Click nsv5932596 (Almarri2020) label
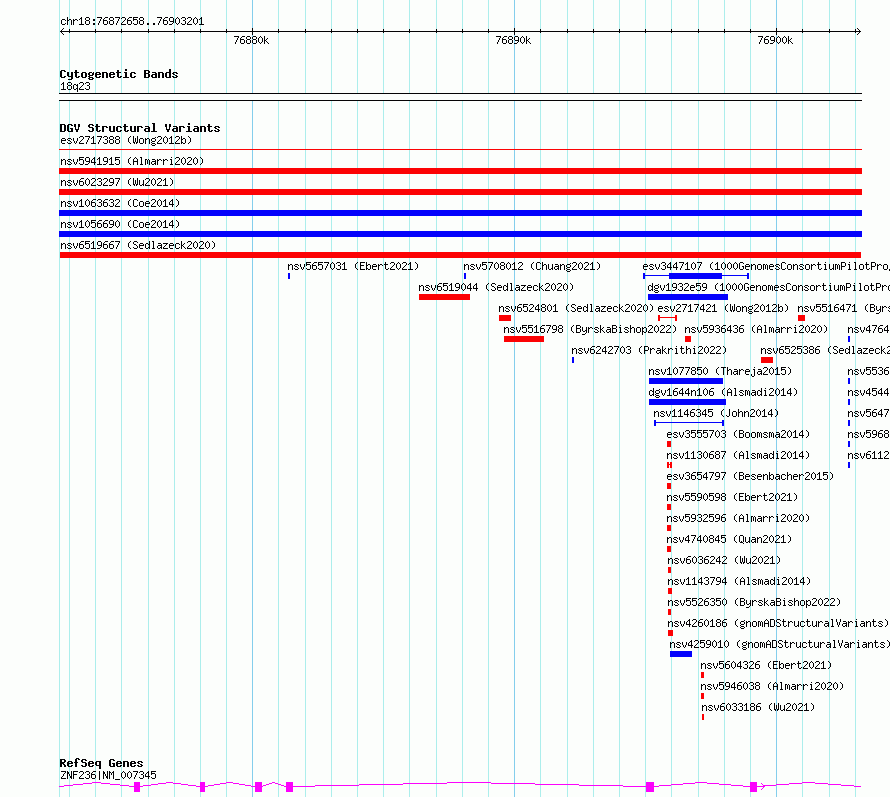890x797 pixels. click(x=738, y=518)
